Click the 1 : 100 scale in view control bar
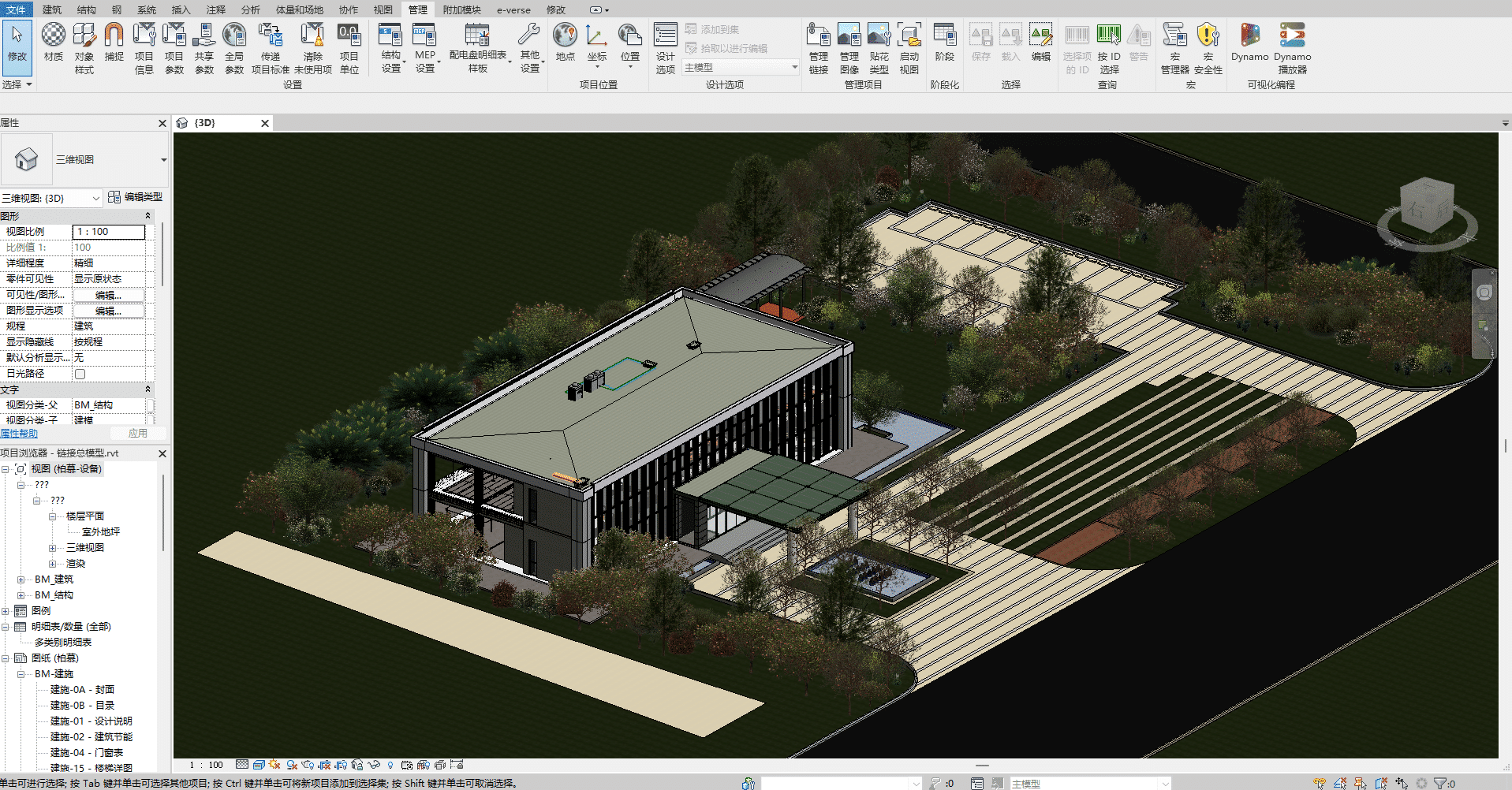1512x790 pixels. click(x=206, y=765)
